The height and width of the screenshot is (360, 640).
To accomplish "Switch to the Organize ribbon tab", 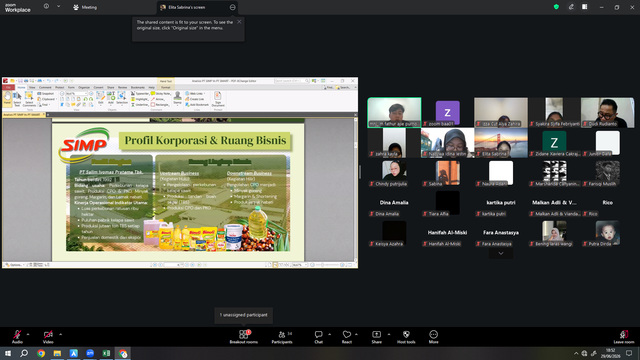I will click(84, 87).
